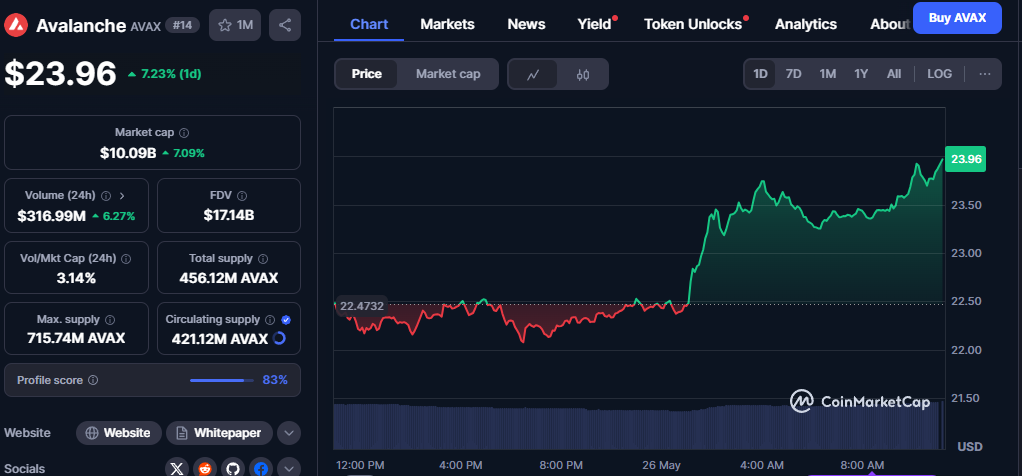Click the Circulating supply info icon
Screen dimensions: 1022x476
[270, 320]
